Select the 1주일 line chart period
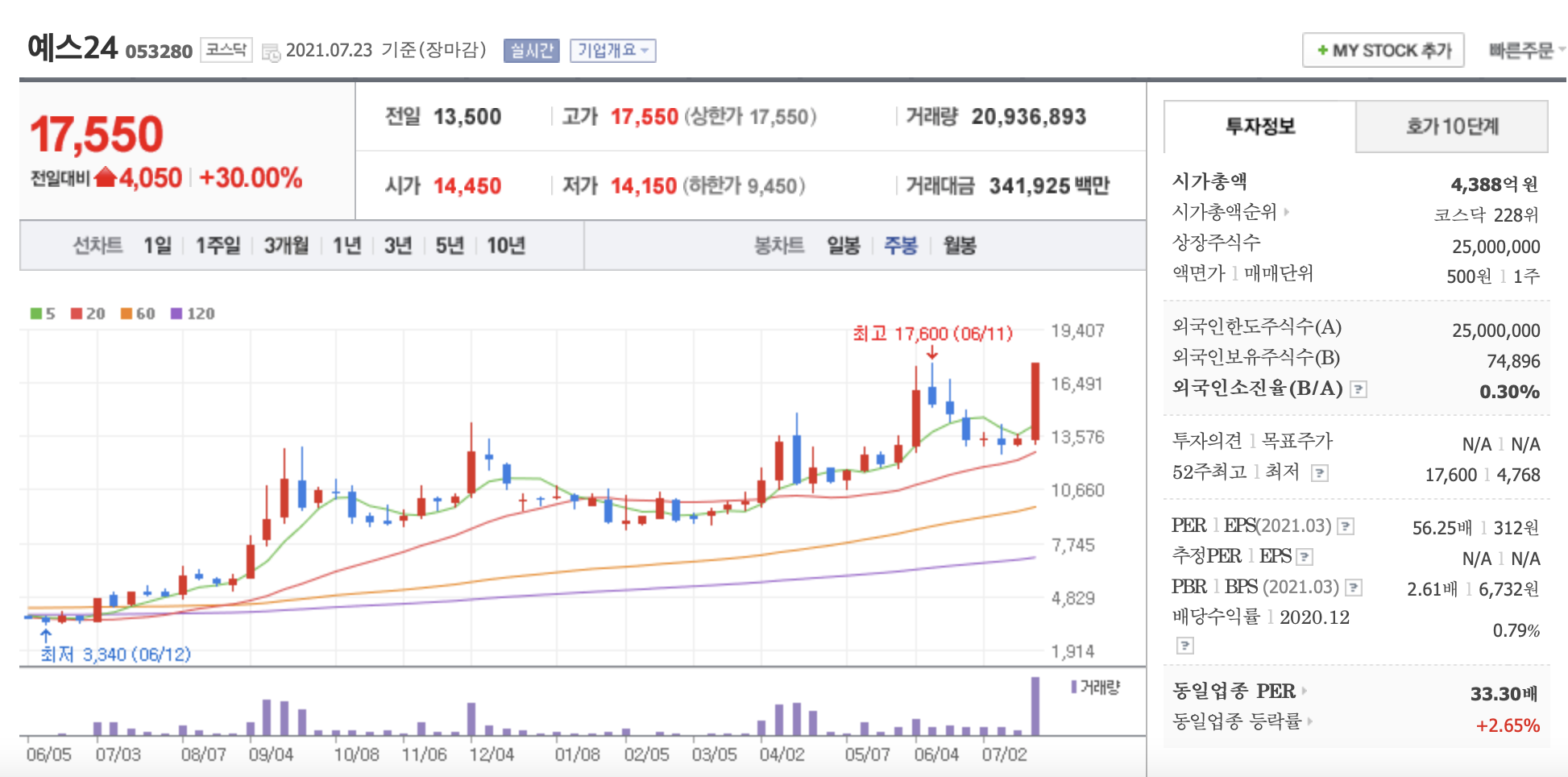This screenshot has width=1568, height=777. tap(218, 245)
